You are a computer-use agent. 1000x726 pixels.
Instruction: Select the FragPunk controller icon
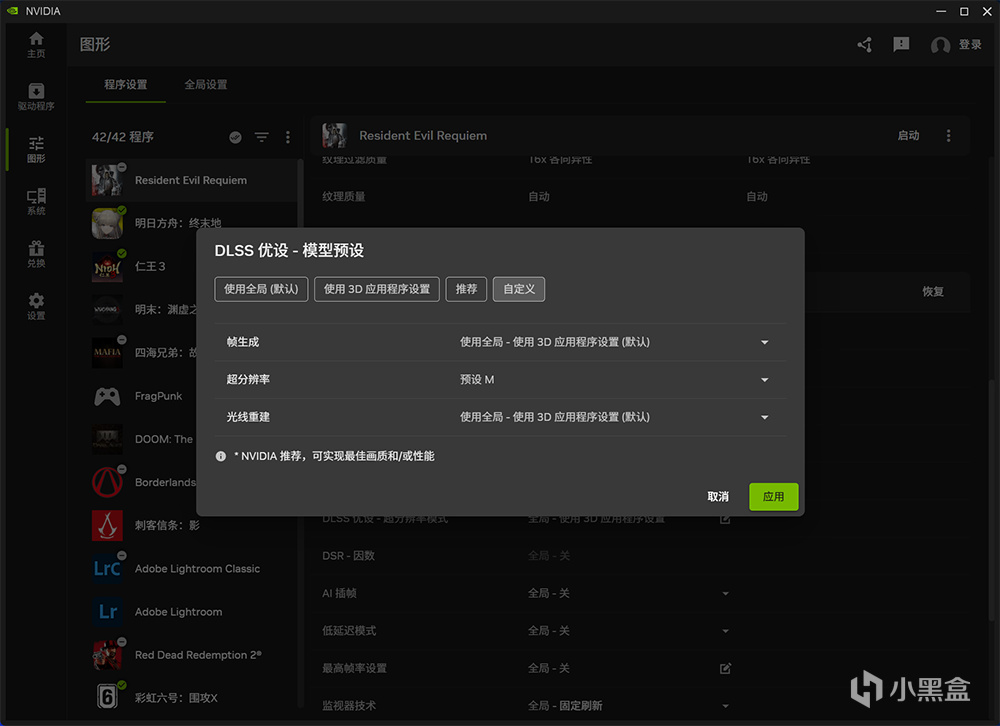pyautogui.click(x=107, y=396)
